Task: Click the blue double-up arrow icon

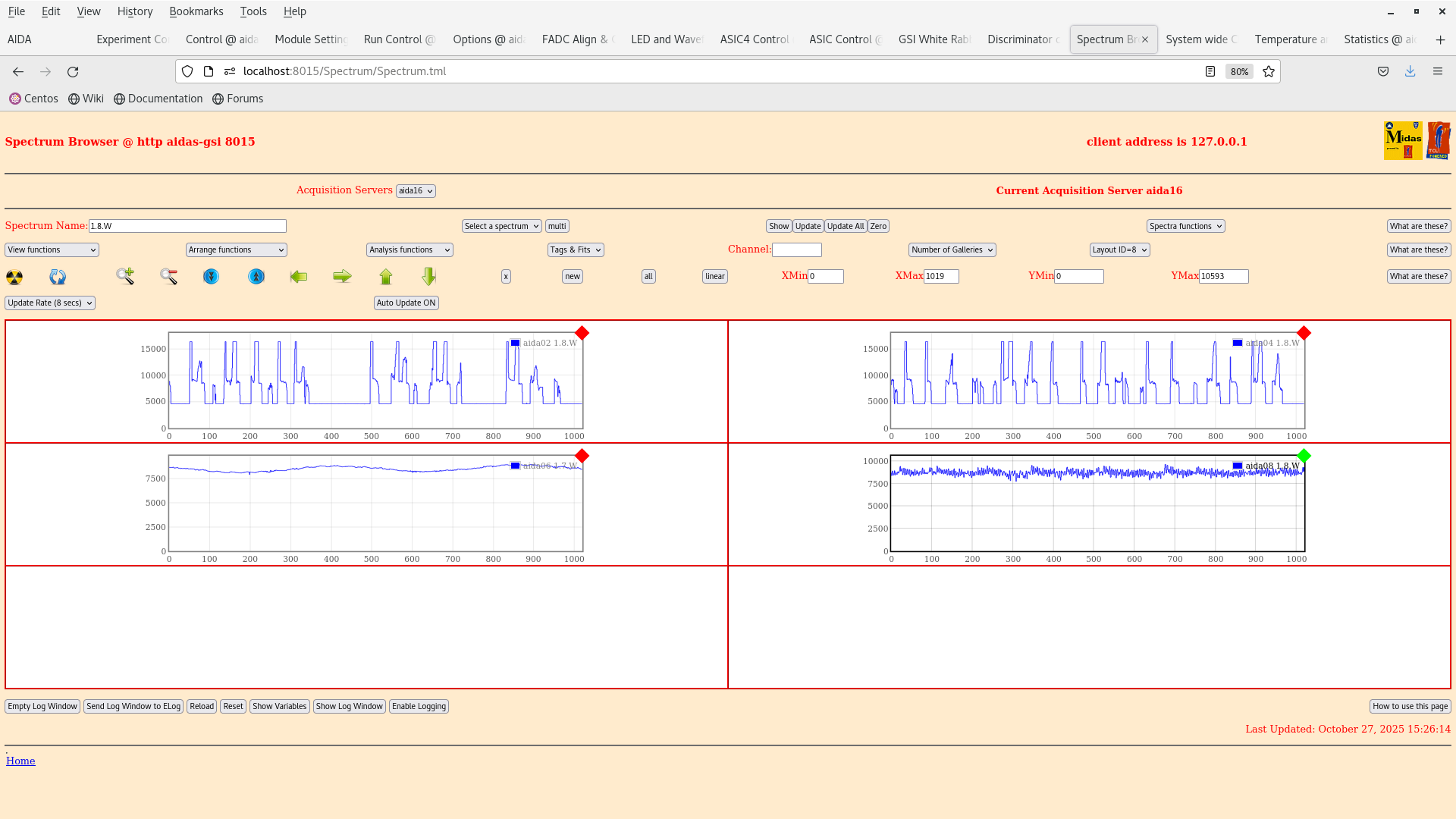Action: tap(256, 277)
